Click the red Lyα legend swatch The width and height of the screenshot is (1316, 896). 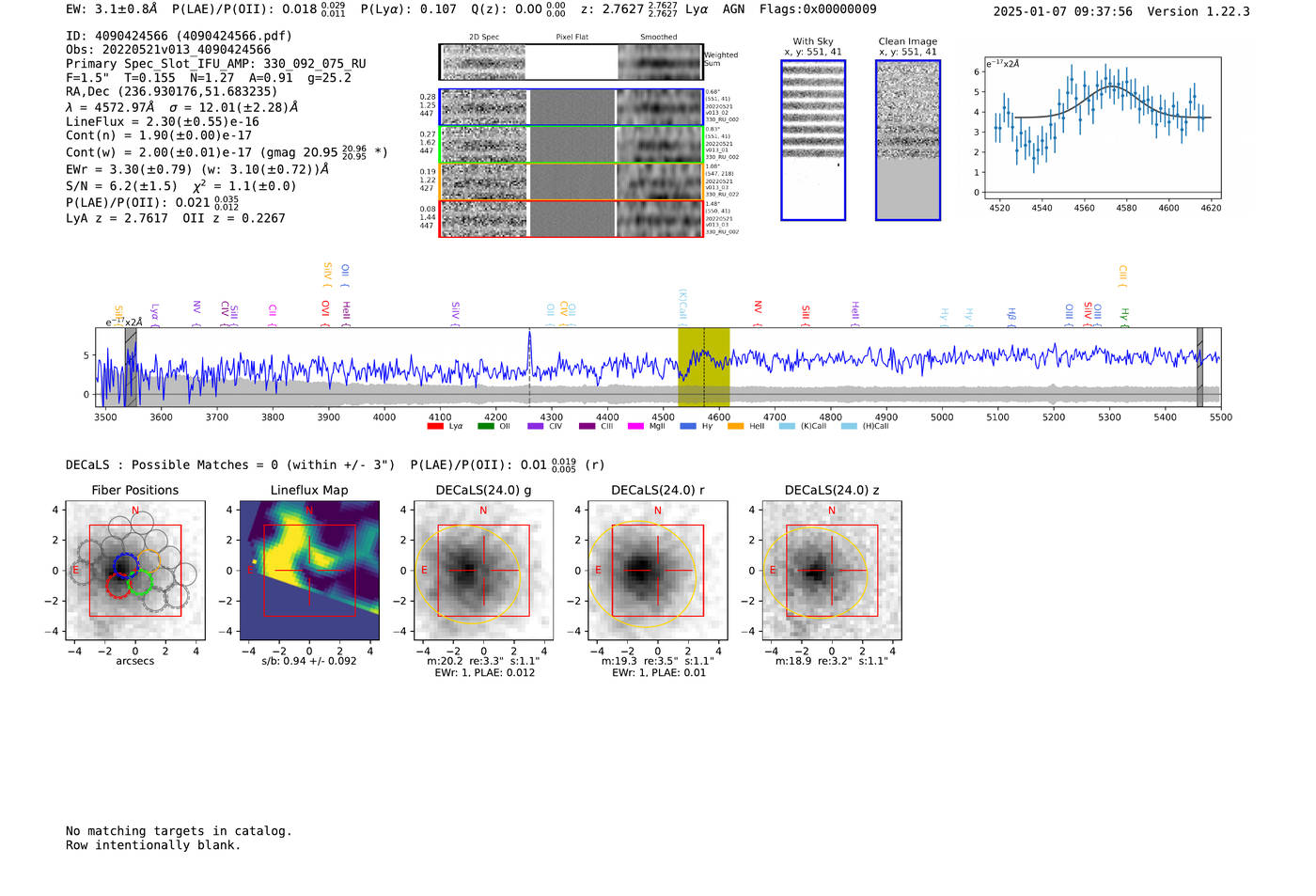435,426
